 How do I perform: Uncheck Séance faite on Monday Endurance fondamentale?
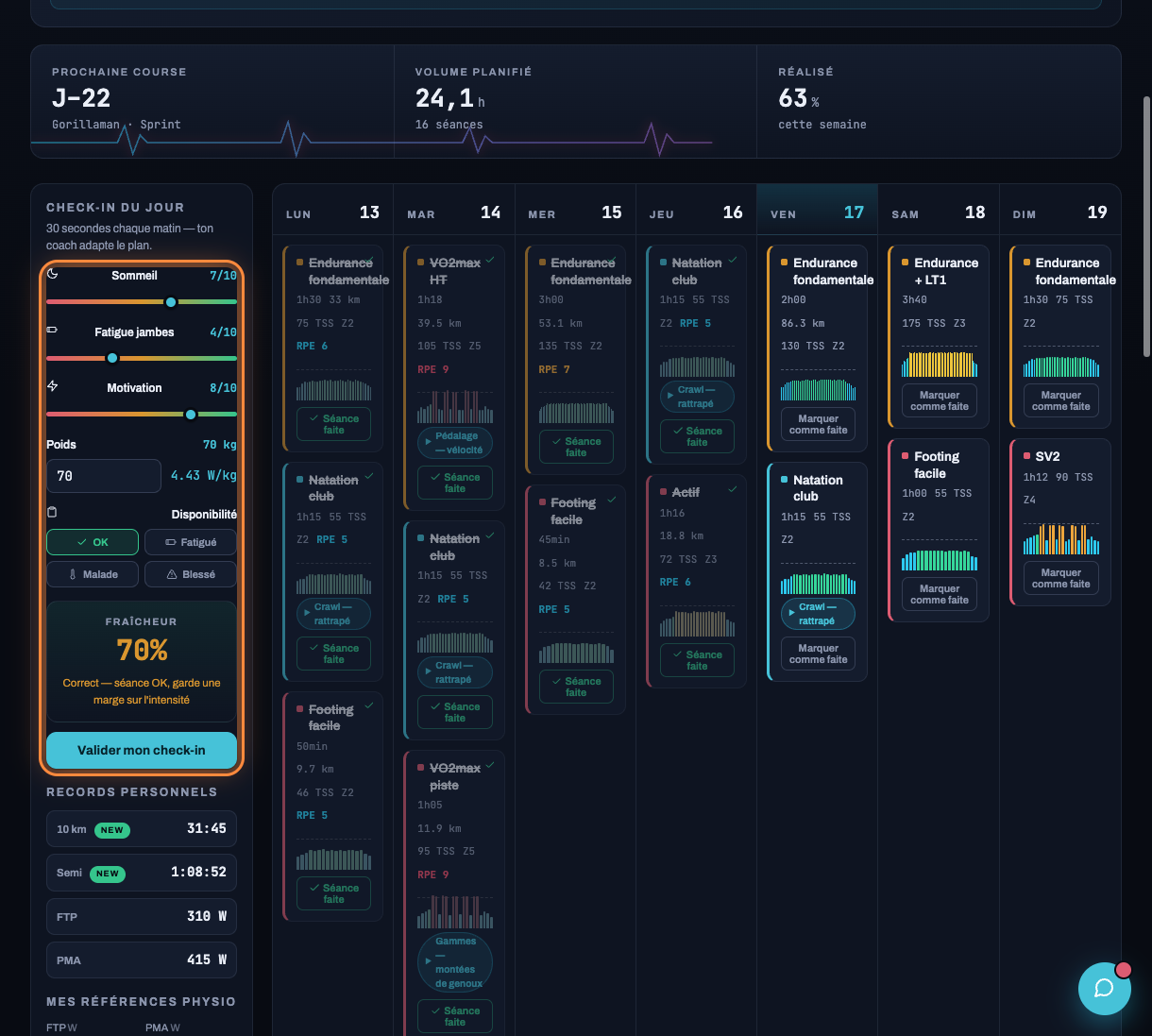click(333, 424)
